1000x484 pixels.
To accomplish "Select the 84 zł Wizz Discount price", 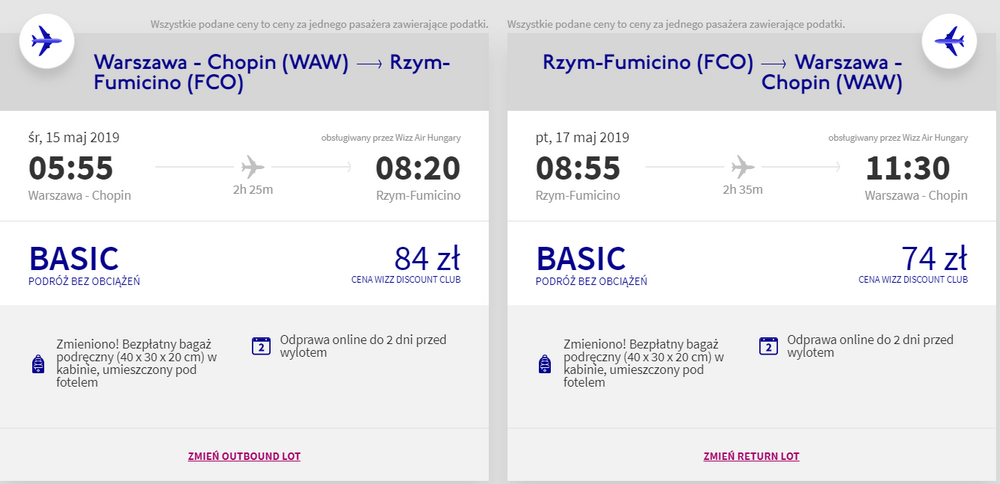I will [427, 258].
